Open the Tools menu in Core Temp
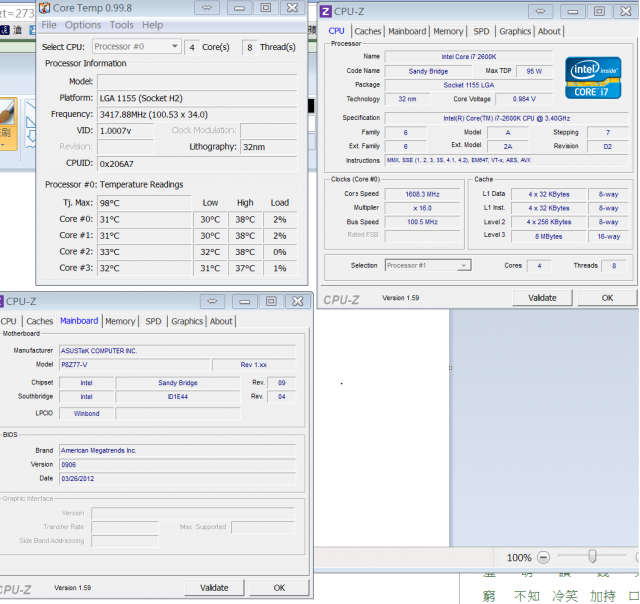This screenshot has height=604, width=640. 121,25
